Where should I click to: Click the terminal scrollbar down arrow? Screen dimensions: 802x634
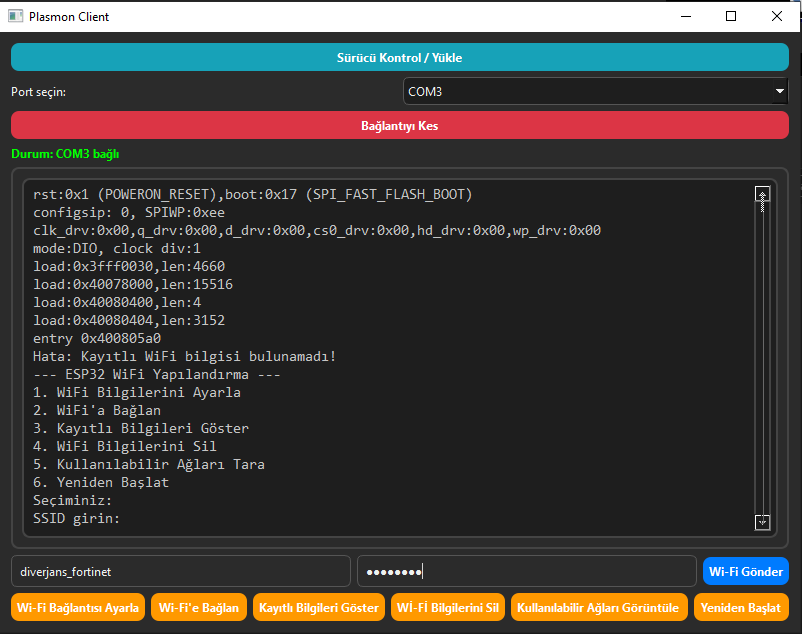762,522
